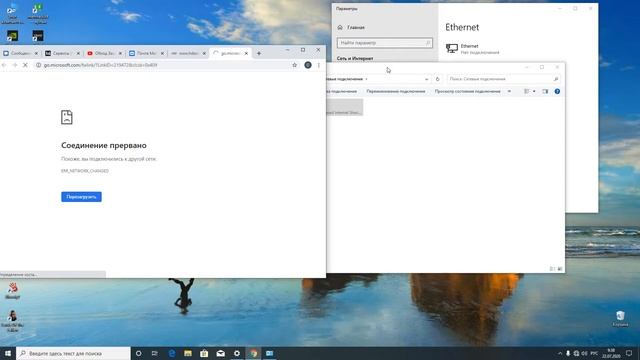The width and height of the screenshot is (640, 360).
Task: View site info icon in address bar
Action: [38, 65]
